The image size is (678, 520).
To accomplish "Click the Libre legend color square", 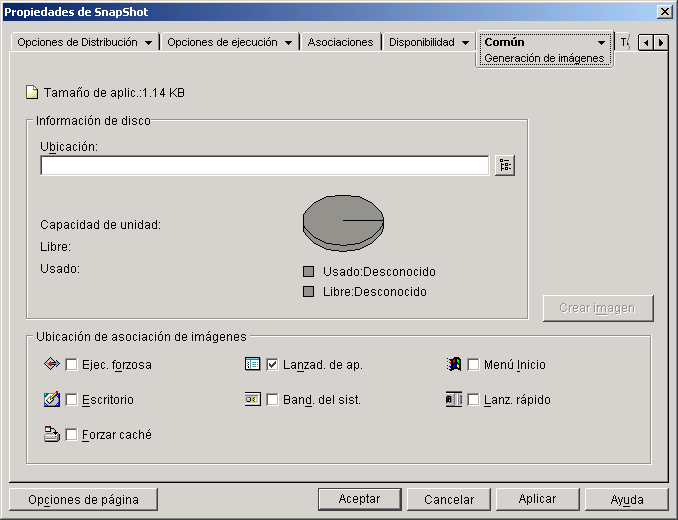I will pyautogui.click(x=308, y=291).
